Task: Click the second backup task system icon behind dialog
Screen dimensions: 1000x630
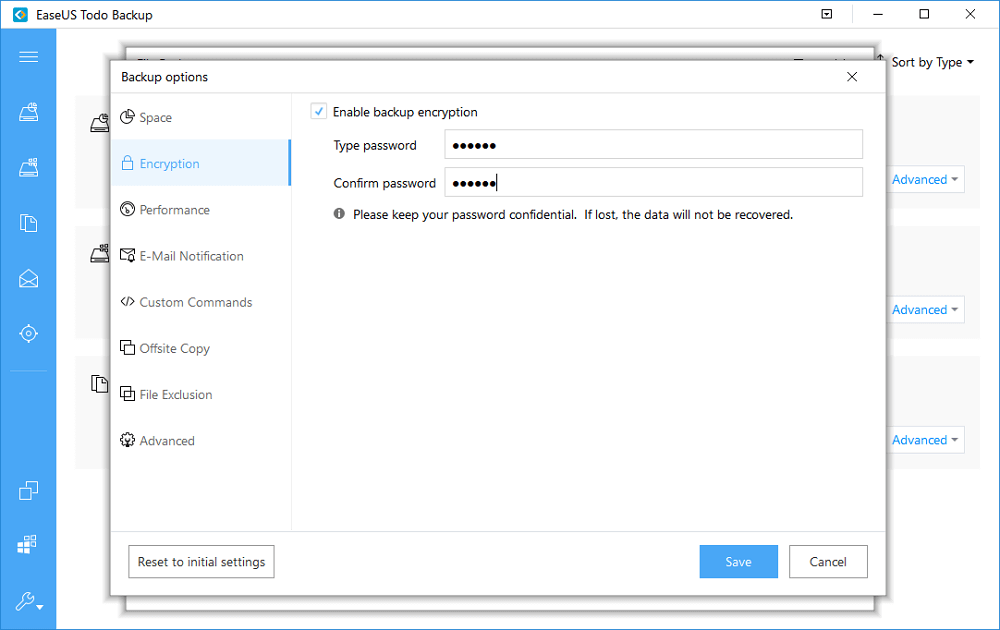Action: pos(99,254)
